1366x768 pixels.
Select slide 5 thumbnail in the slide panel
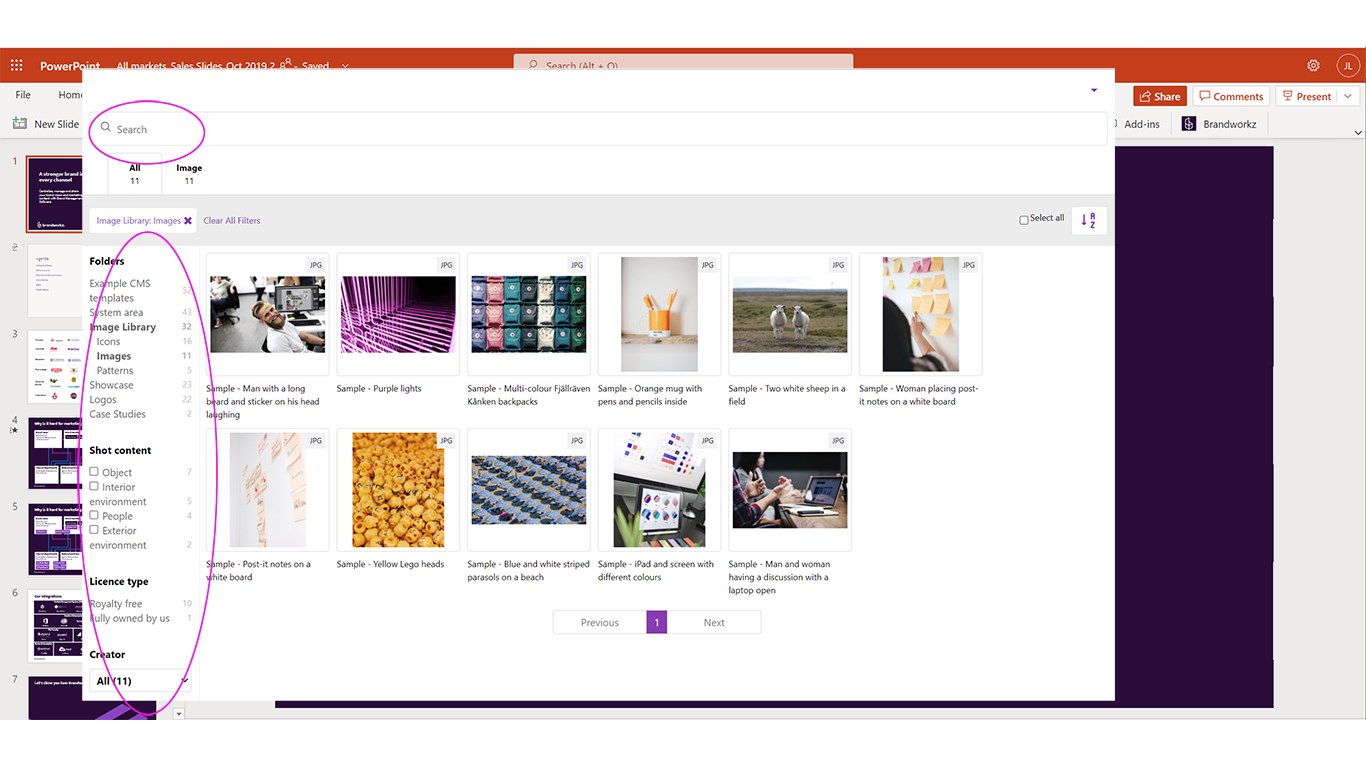(x=55, y=540)
